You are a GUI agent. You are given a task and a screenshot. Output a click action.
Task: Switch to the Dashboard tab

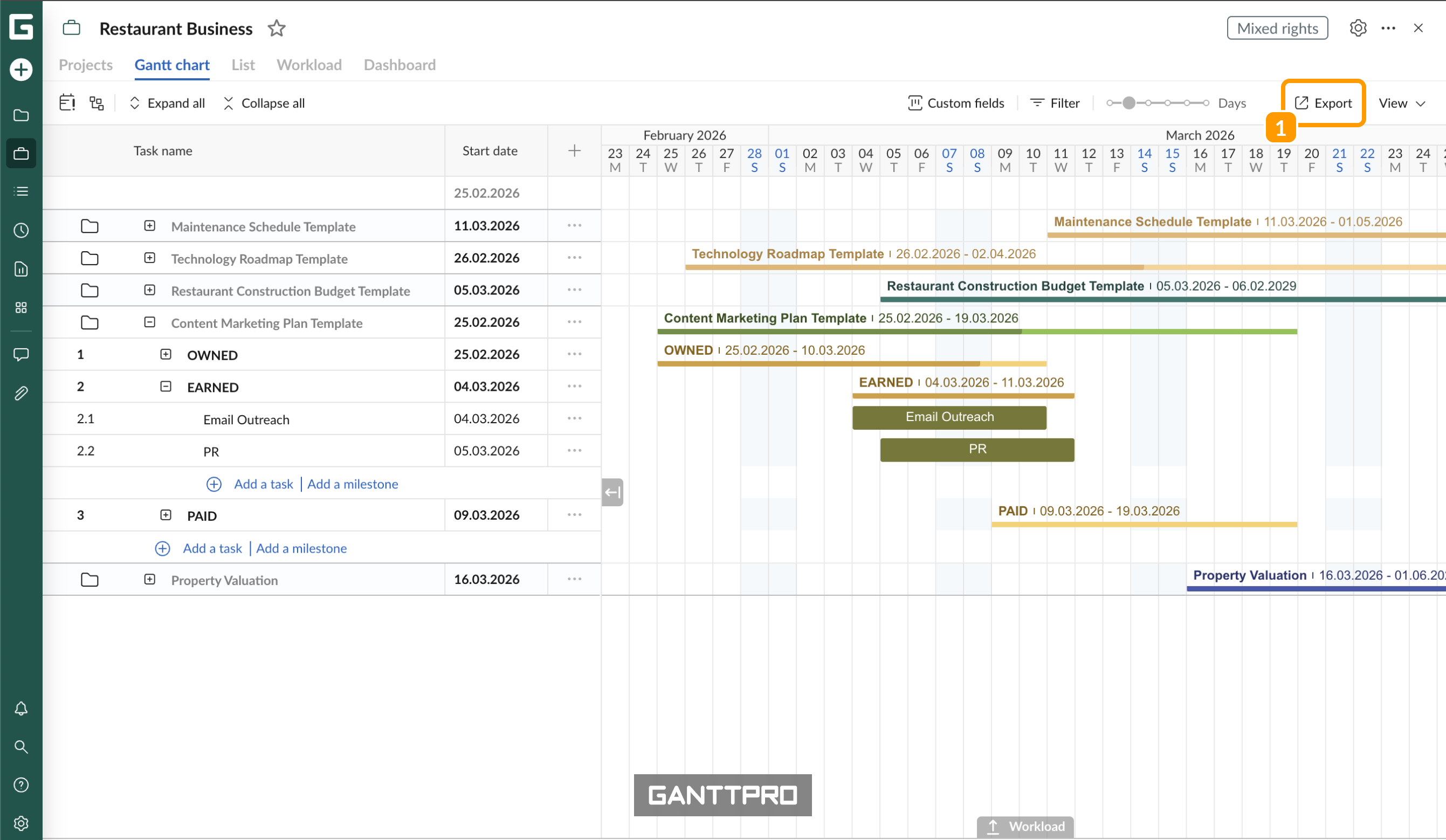point(400,65)
